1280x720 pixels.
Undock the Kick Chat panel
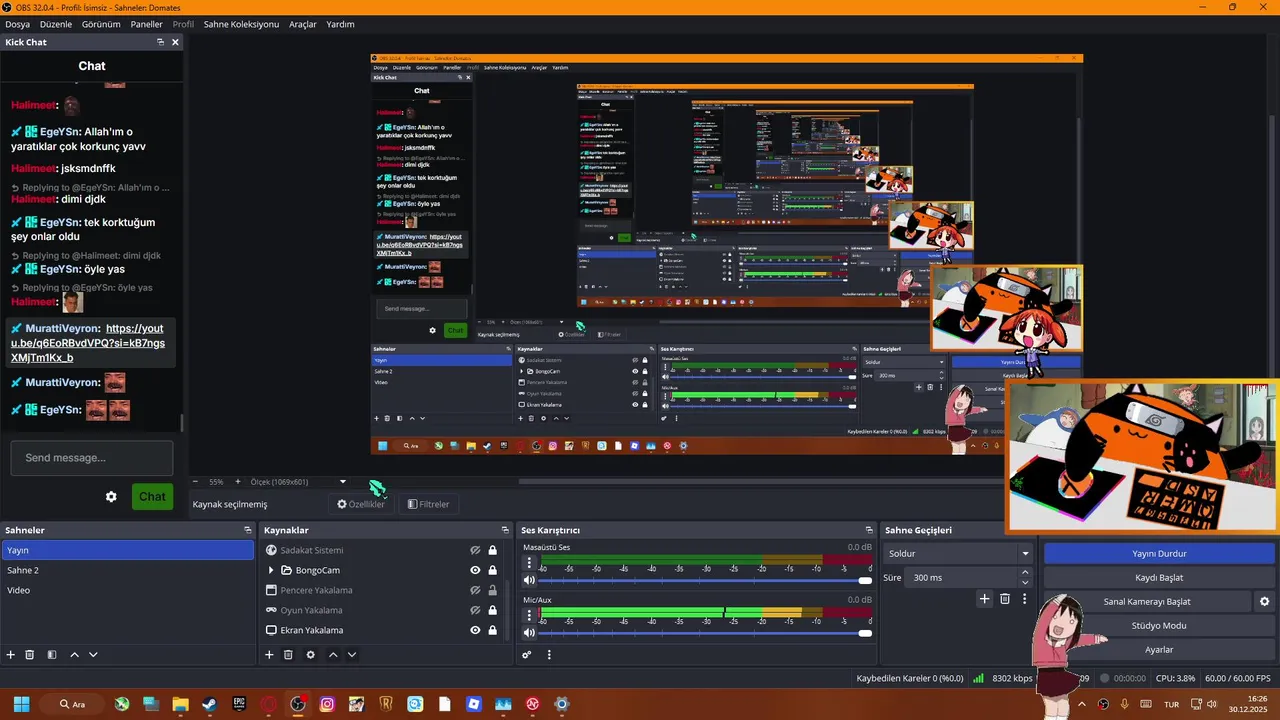click(160, 42)
